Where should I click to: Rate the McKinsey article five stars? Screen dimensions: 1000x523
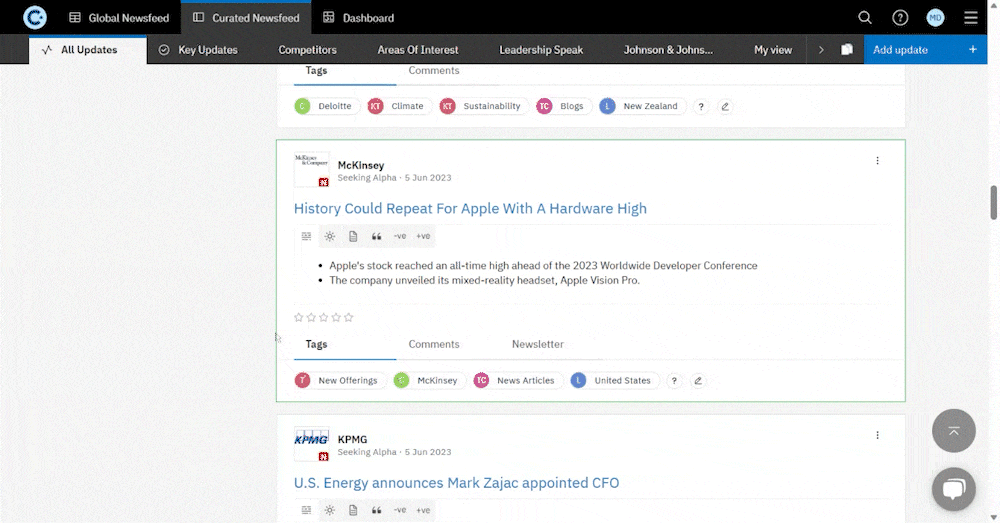coord(349,317)
